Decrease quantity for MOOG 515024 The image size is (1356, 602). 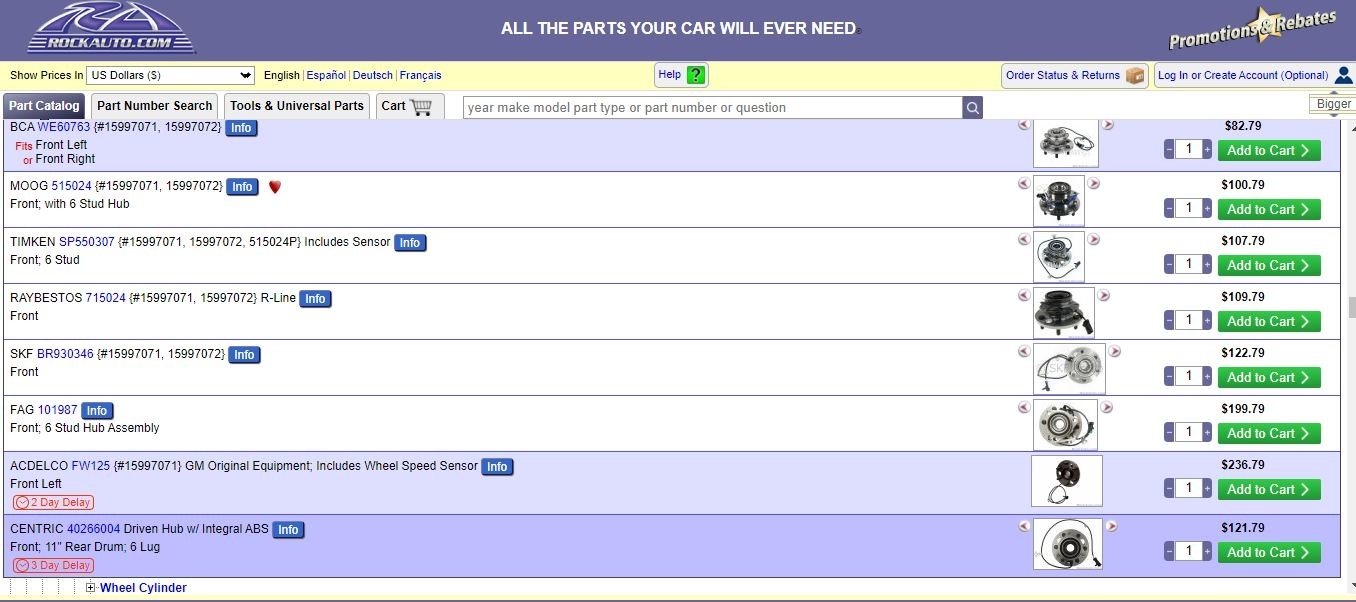point(1169,208)
